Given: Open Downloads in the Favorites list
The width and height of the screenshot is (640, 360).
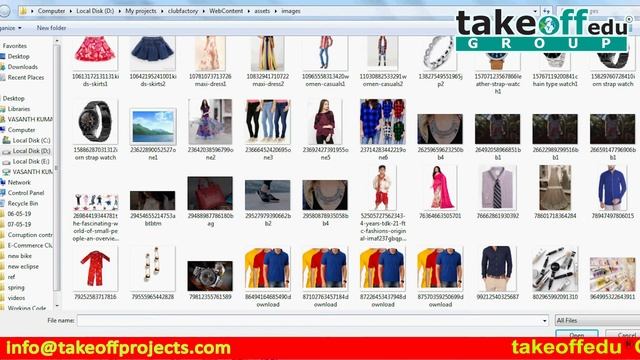Looking at the screenshot, I should click(x=22, y=67).
